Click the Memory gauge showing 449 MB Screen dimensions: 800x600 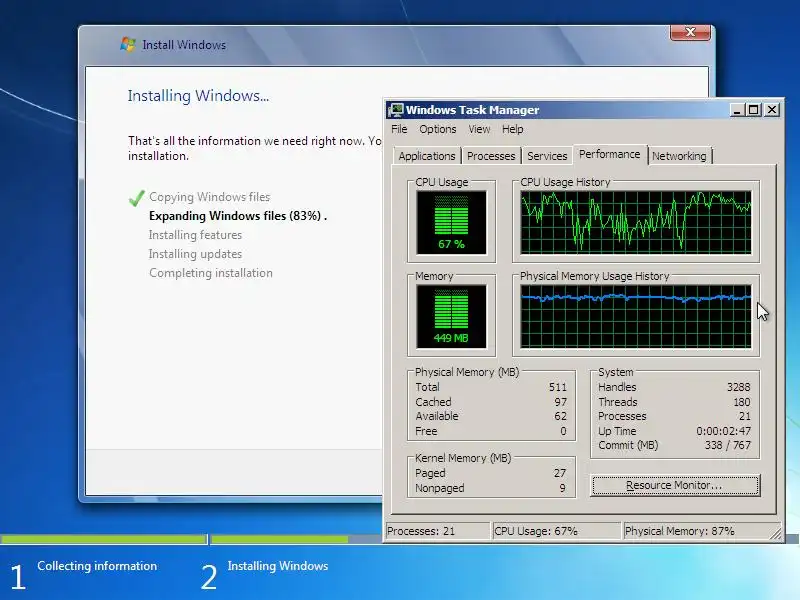pyautogui.click(x=451, y=316)
